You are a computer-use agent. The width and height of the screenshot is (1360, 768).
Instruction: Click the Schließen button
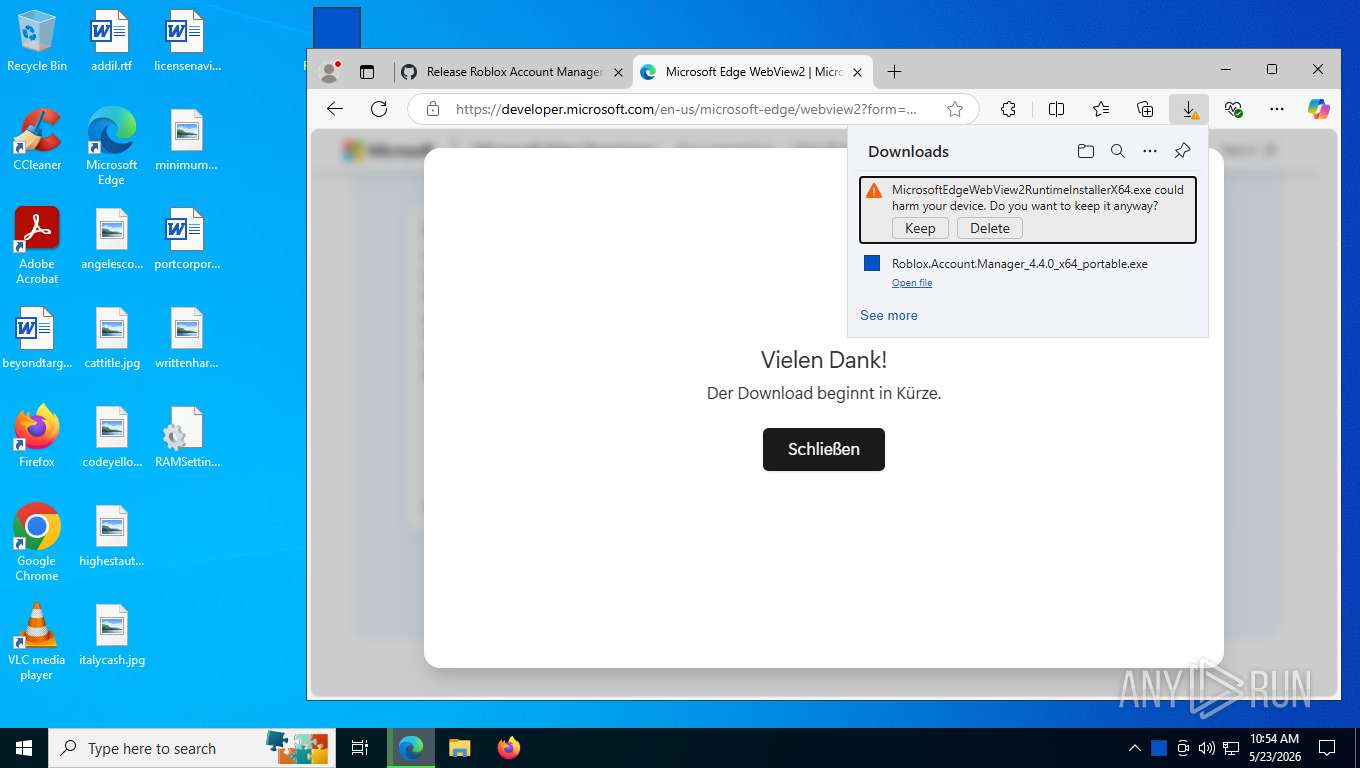[824, 449]
